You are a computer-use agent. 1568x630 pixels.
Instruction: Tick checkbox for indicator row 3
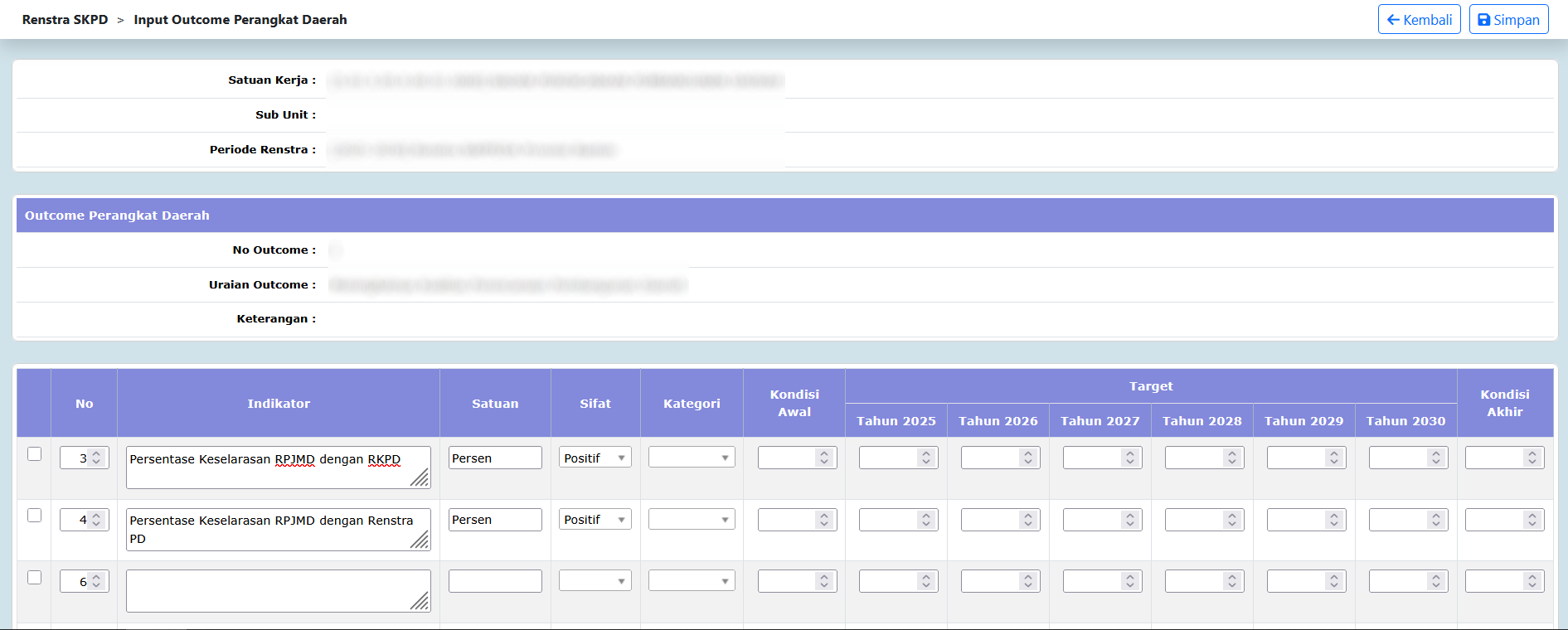click(x=34, y=453)
